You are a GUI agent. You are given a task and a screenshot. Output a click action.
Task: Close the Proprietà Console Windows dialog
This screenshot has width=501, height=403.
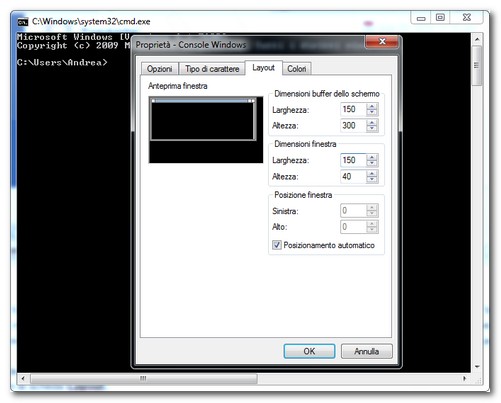[x=382, y=42]
